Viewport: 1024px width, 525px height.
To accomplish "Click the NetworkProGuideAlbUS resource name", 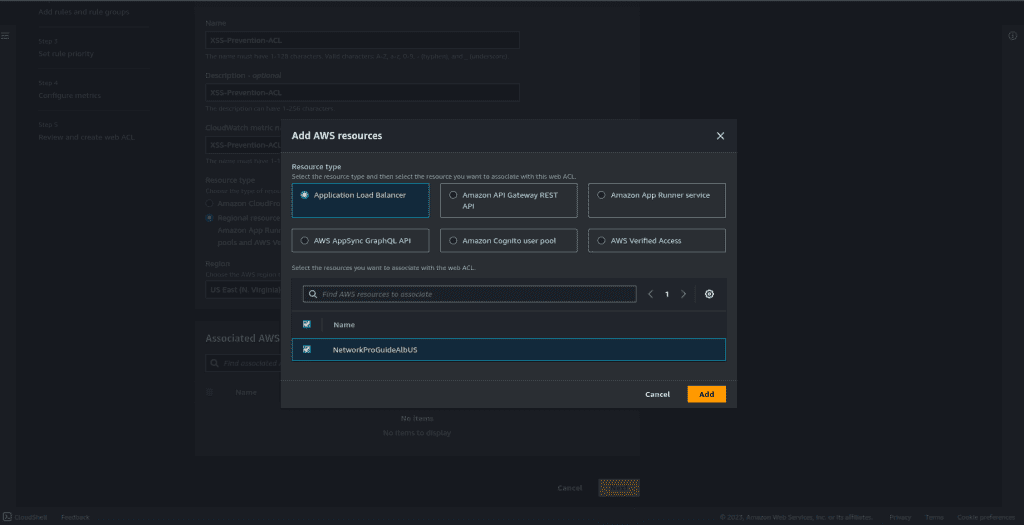I will 375,350.
